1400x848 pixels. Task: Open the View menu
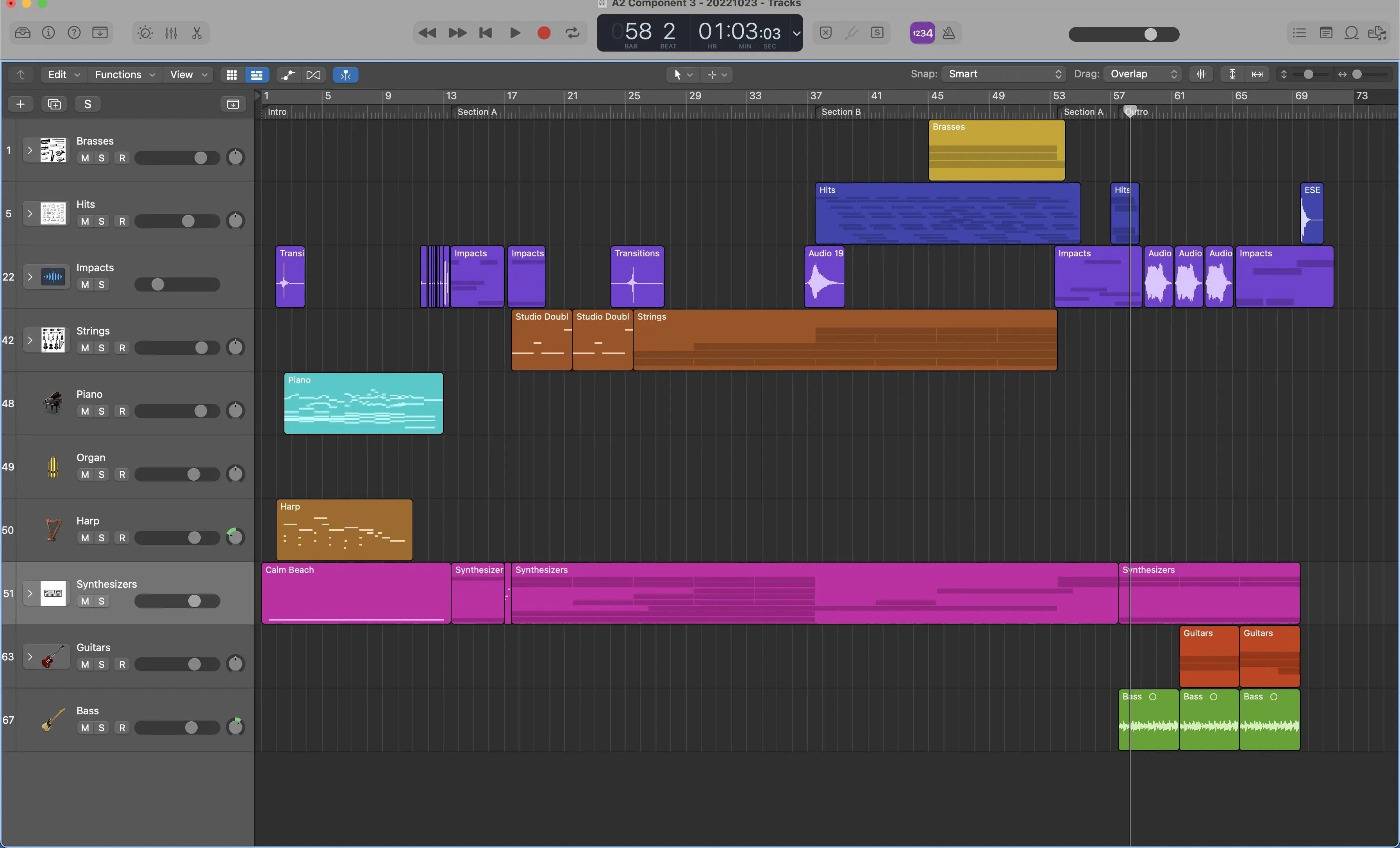[188, 75]
